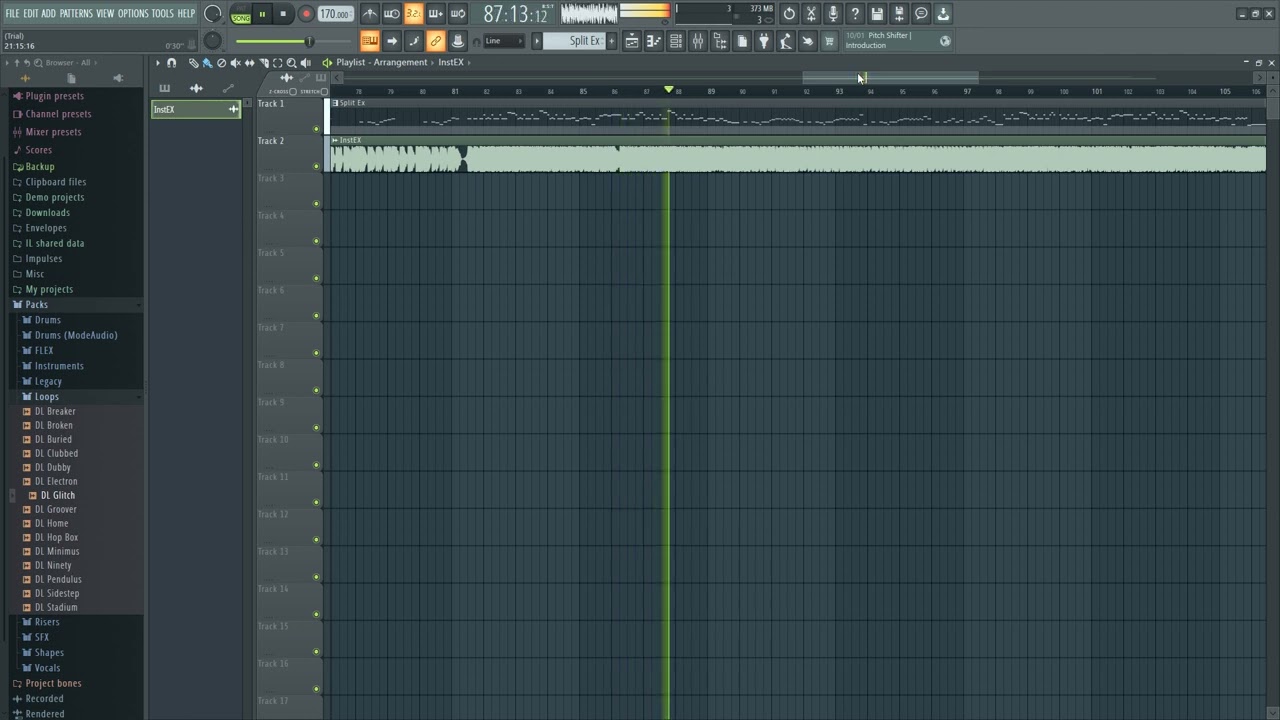Click the master pitch knob
Viewport: 1280px width, 720px height.
[x=212, y=40]
